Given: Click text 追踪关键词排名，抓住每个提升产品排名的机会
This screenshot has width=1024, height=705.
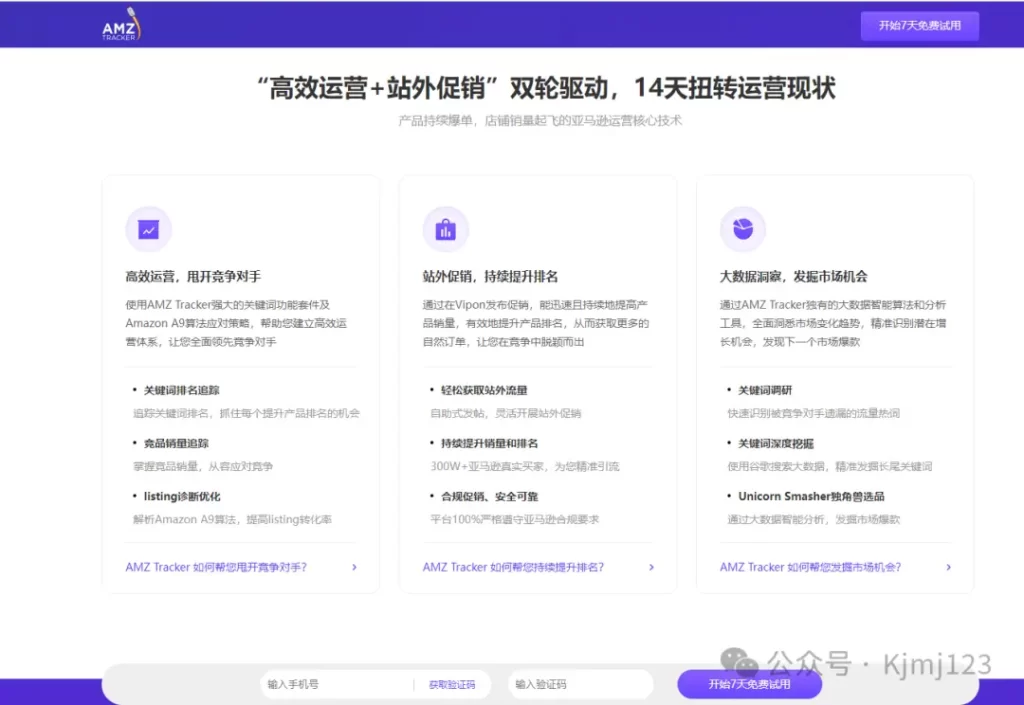Looking at the screenshot, I should [246, 413].
